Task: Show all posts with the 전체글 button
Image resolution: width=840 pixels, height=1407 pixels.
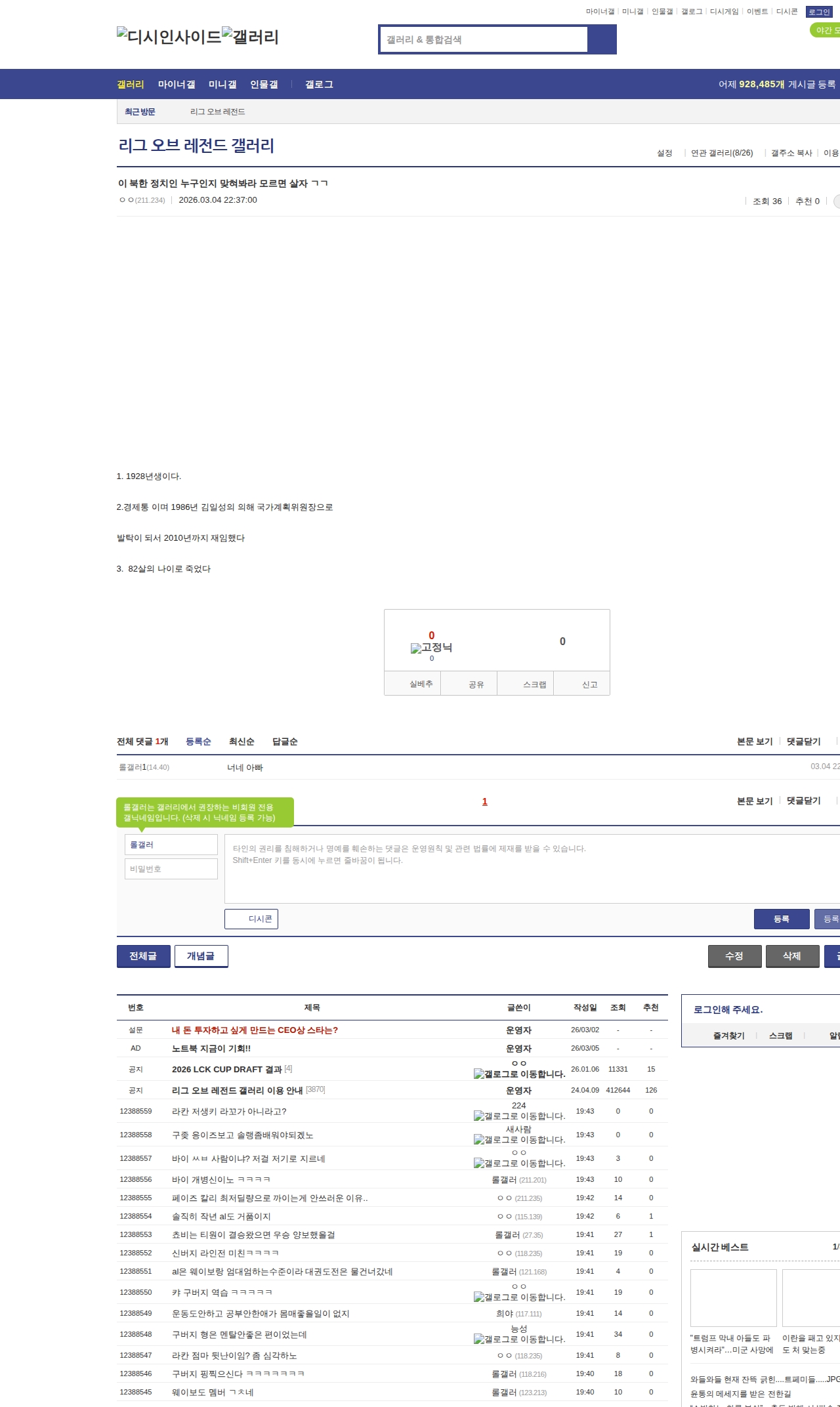Action: 144,956
